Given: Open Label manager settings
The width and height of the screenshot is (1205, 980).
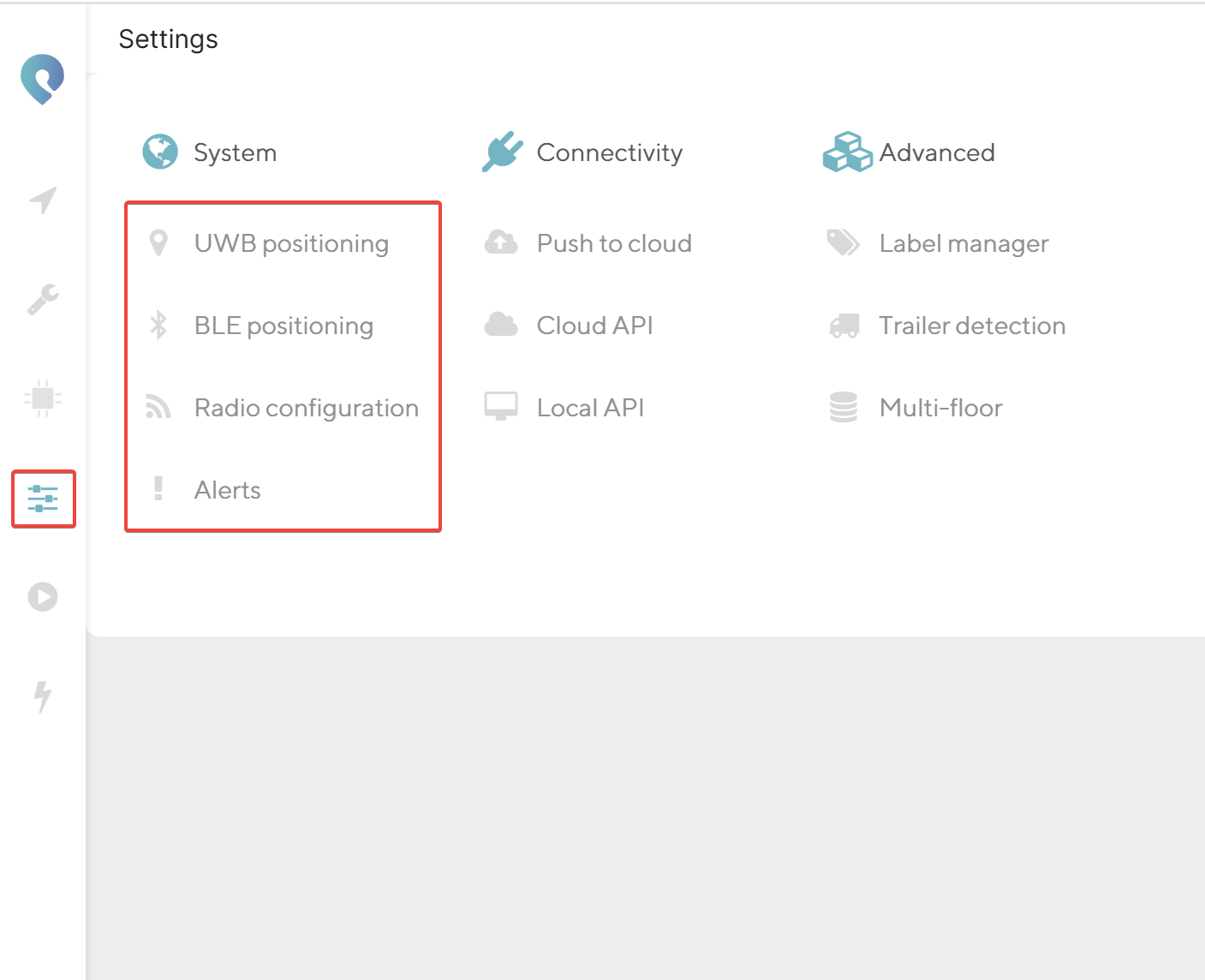Looking at the screenshot, I should [963, 243].
